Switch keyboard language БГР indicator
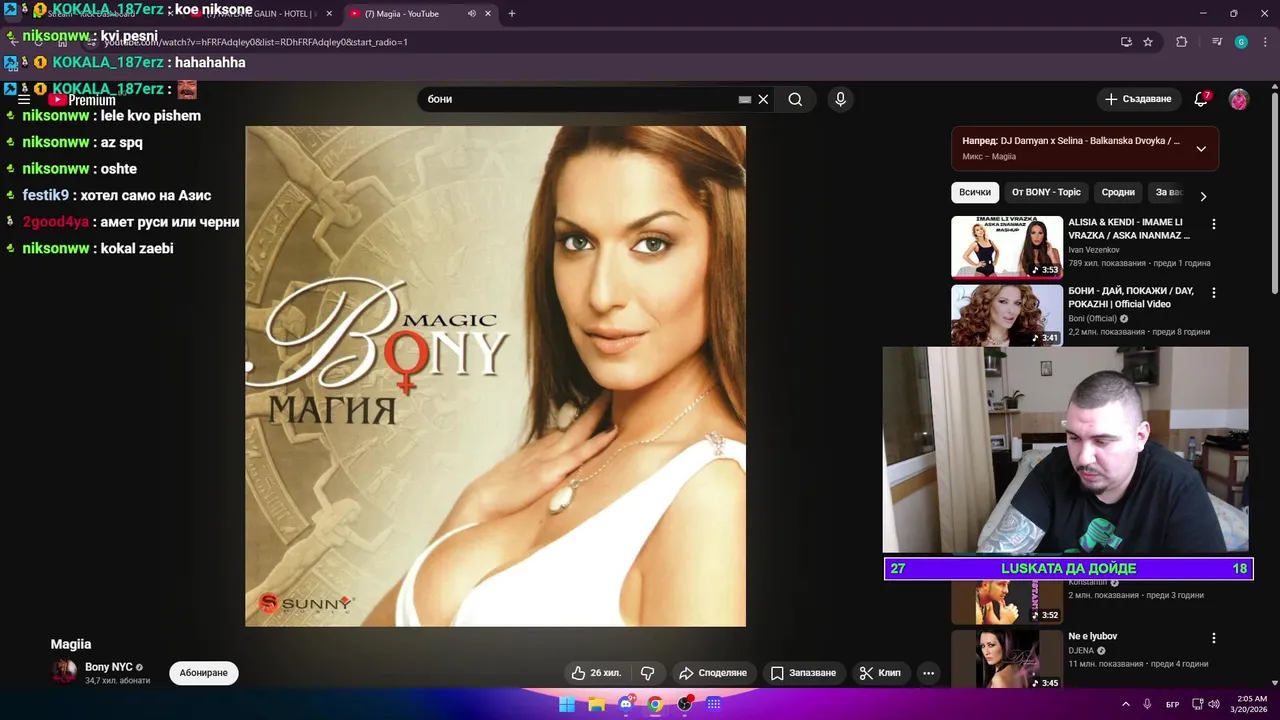 [x=1172, y=704]
